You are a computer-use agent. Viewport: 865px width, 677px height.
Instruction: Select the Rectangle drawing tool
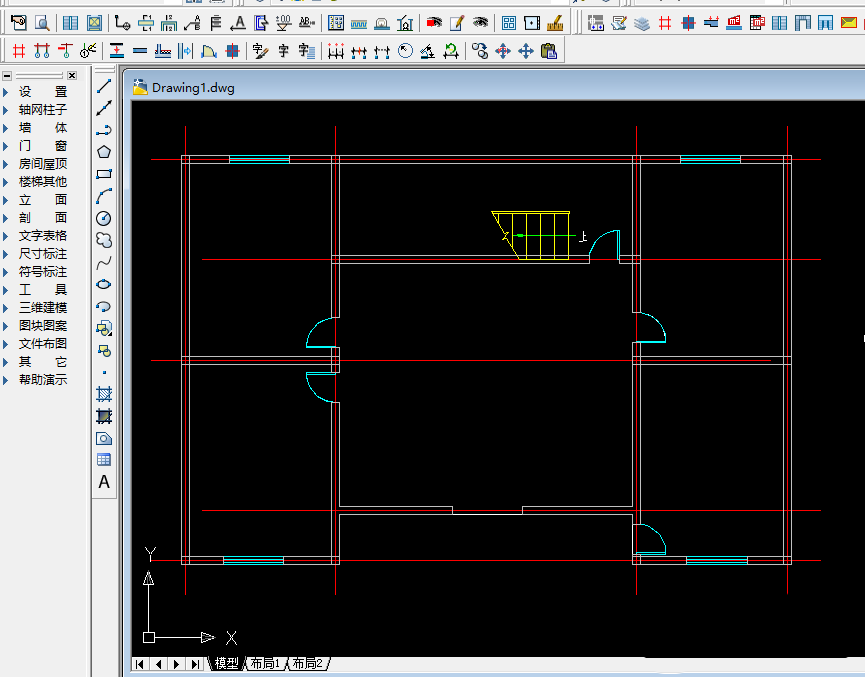104,174
